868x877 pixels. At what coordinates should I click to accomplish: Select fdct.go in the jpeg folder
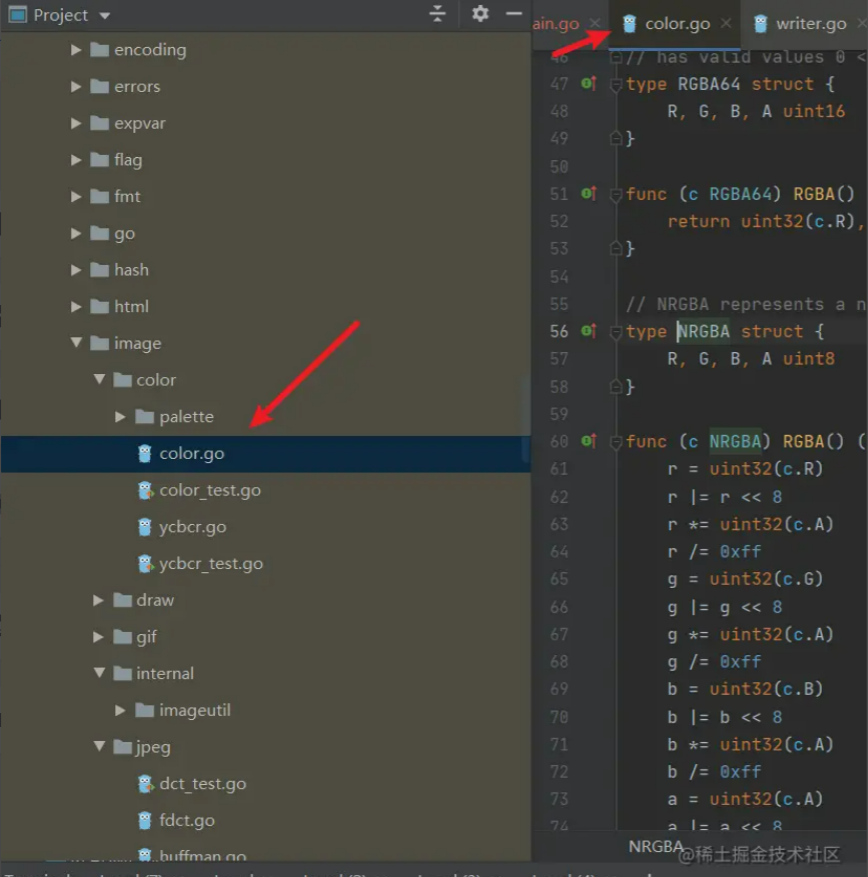pos(266,821)
